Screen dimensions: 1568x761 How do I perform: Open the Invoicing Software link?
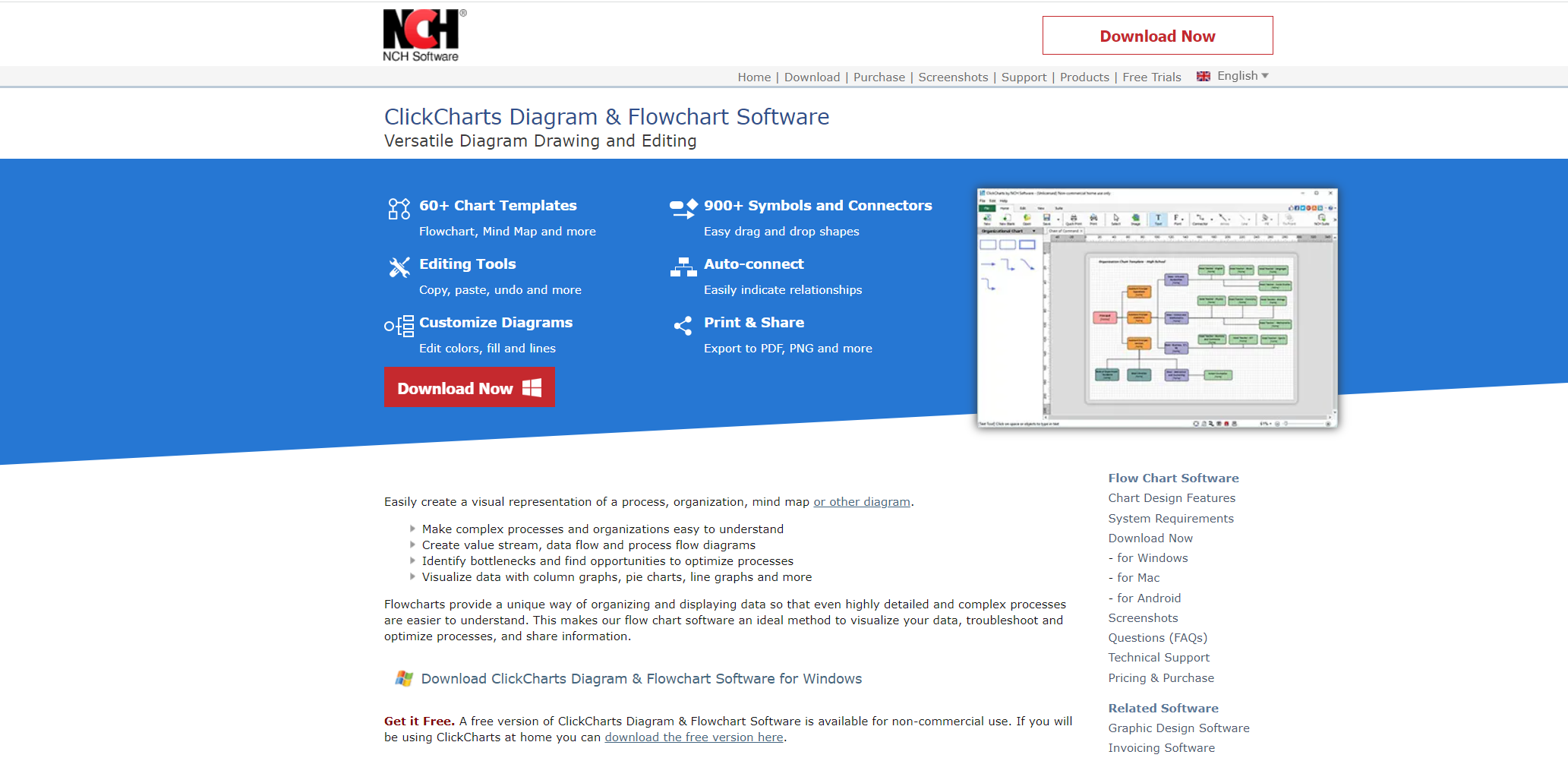pos(1161,748)
